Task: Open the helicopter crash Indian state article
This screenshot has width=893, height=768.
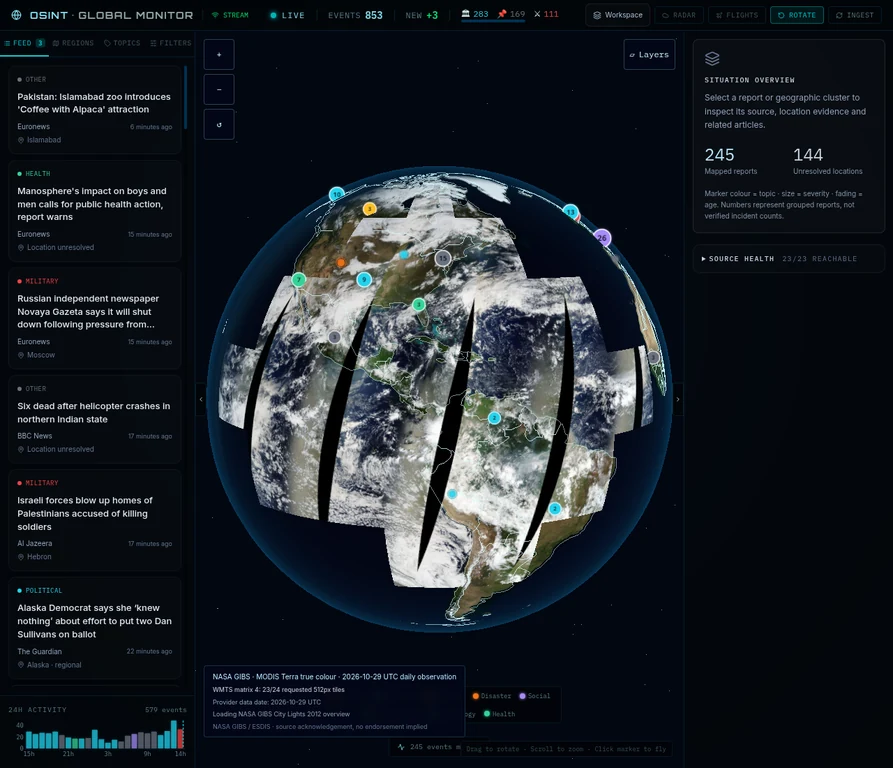Action: [x=95, y=419]
